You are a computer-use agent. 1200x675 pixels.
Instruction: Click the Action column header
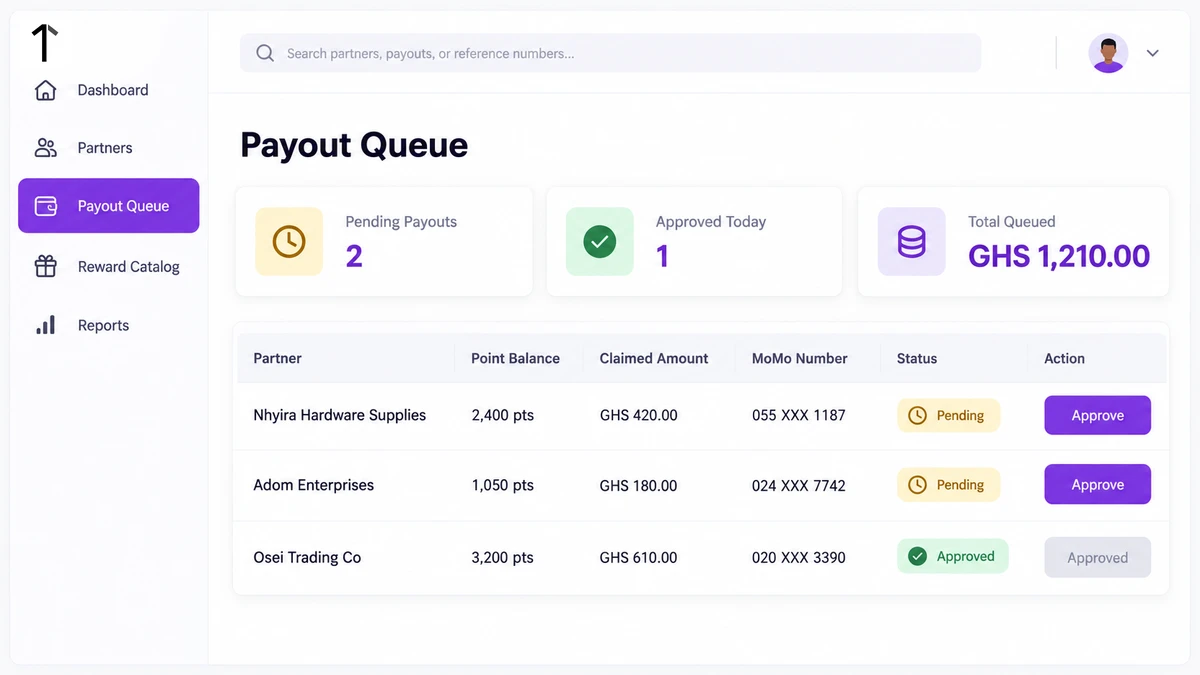1064,358
